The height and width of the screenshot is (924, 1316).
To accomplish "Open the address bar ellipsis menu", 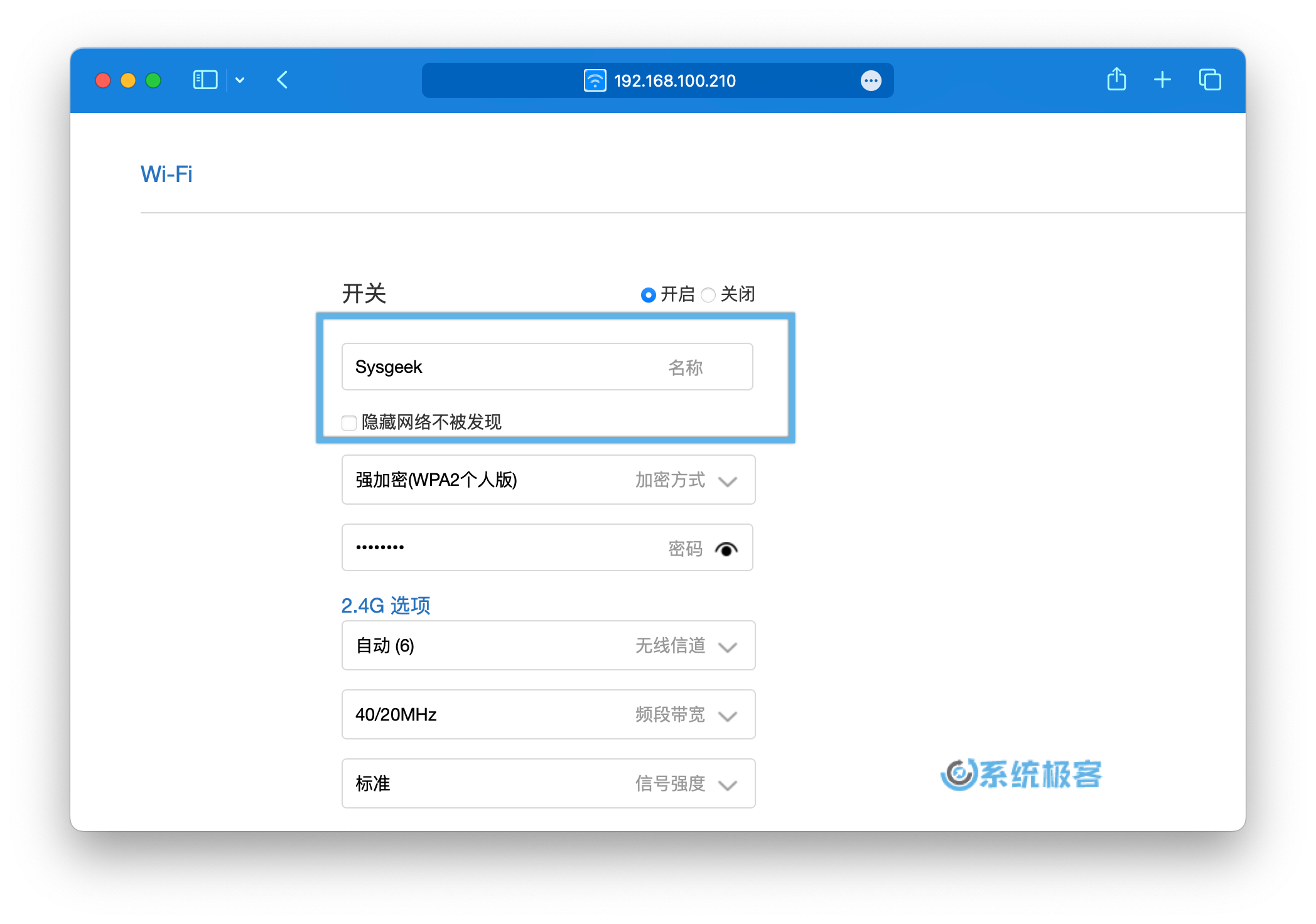I will (871, 80).
